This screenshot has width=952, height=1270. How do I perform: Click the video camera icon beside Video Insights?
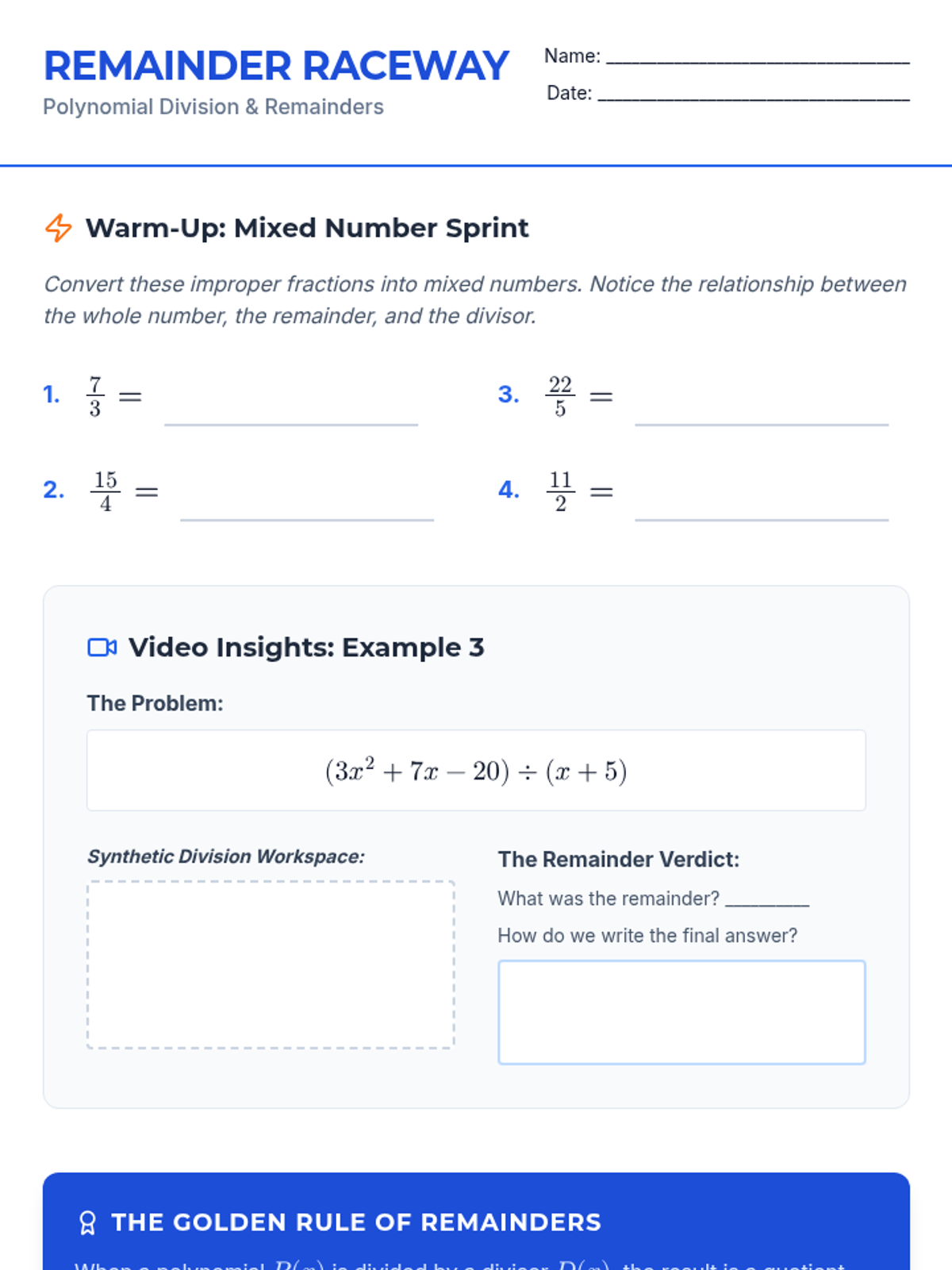[x=102, y=648]
